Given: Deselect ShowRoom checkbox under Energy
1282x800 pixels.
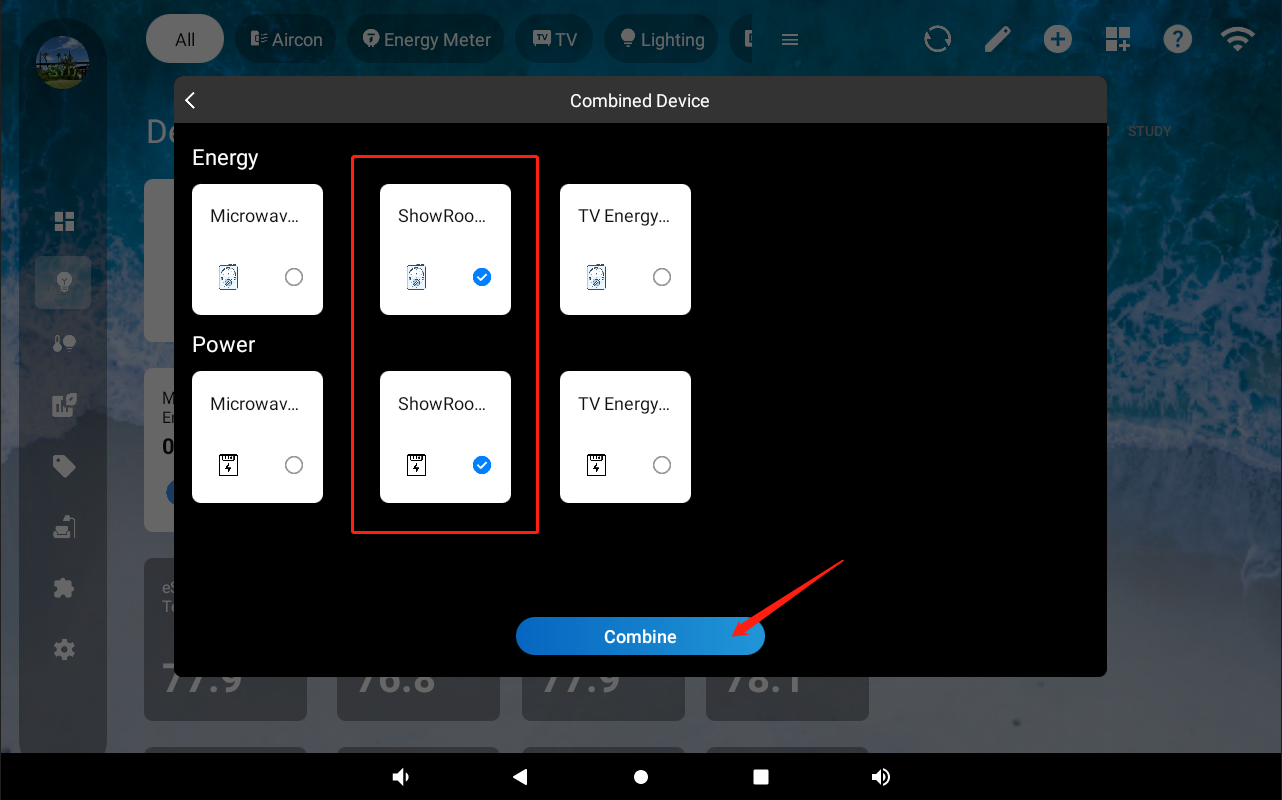Looking at the screenshot, I should coord(482,277).
